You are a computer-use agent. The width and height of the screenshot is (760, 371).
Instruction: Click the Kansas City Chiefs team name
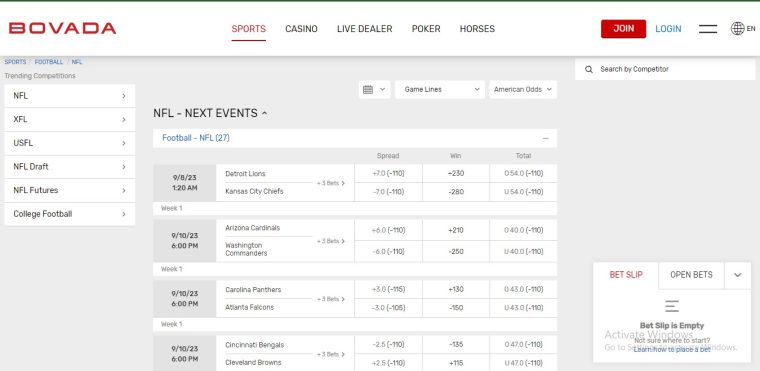(254, 192)
